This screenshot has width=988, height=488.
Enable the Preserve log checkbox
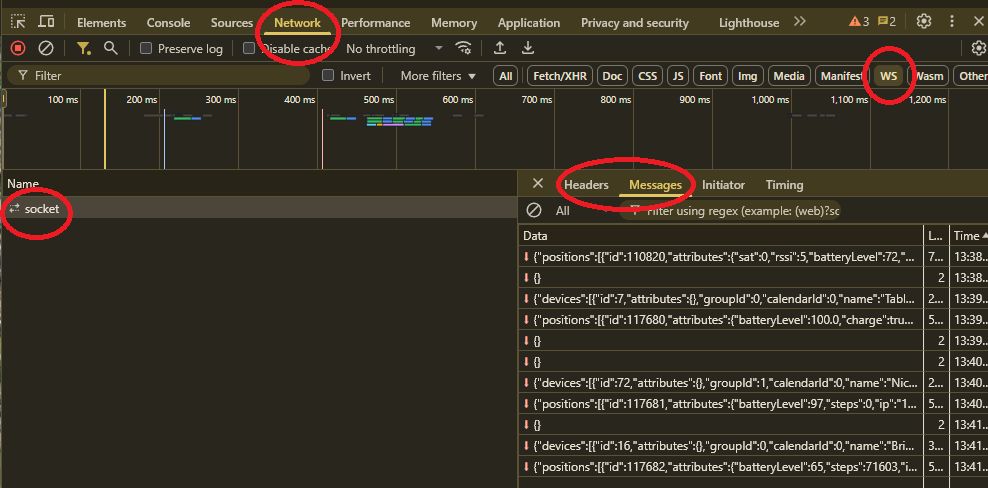point(146,48)
